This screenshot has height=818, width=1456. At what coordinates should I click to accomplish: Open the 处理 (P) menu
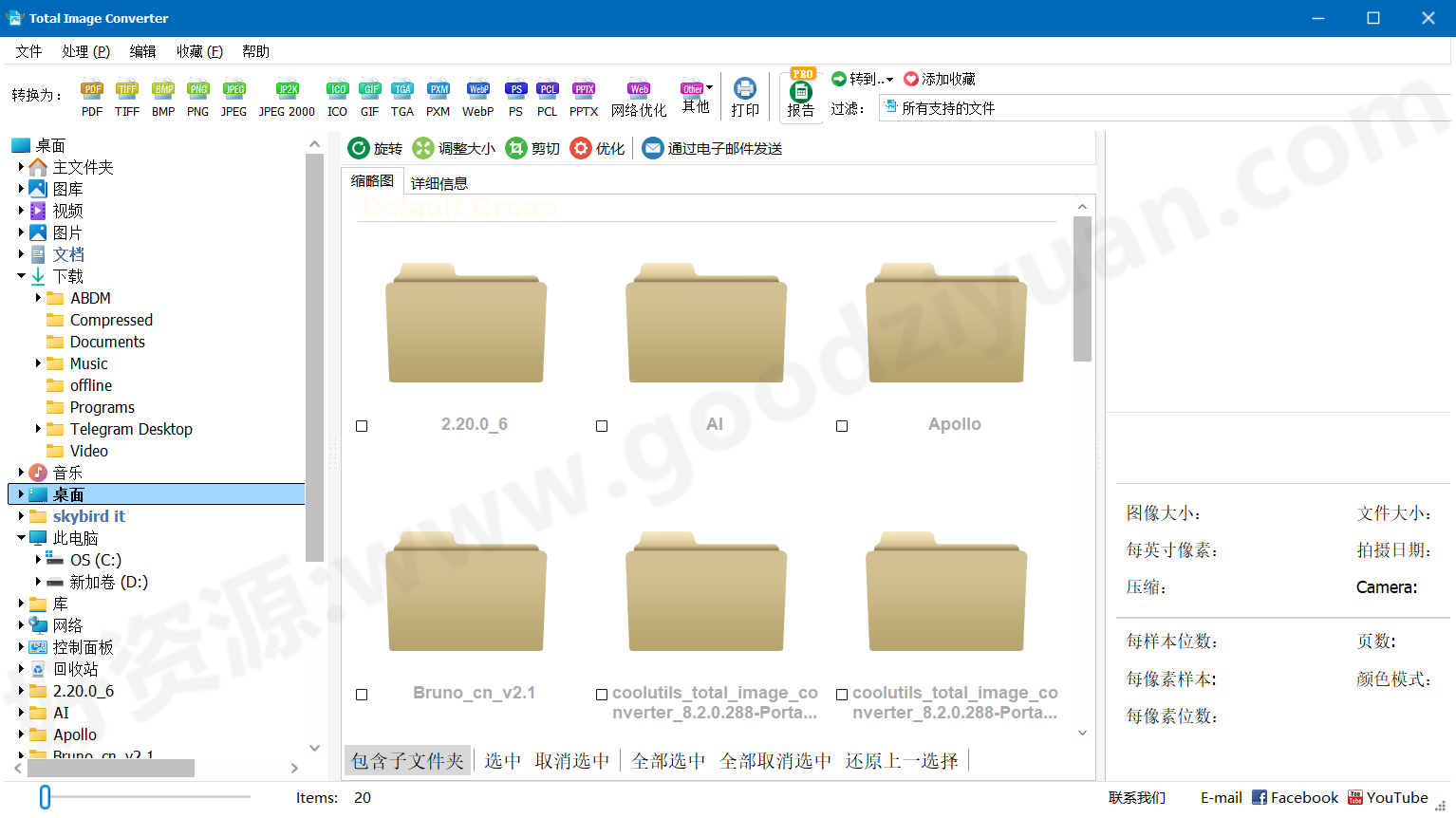[x=85, y=51]
